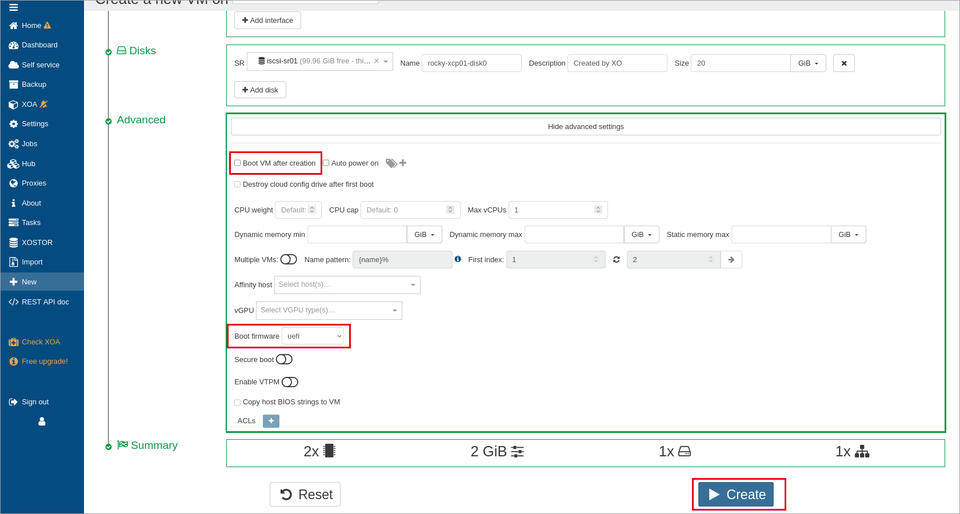Open Dynamic memory max GiB dropdown
Screen dimensions: 960x514
tap(642, 234)
